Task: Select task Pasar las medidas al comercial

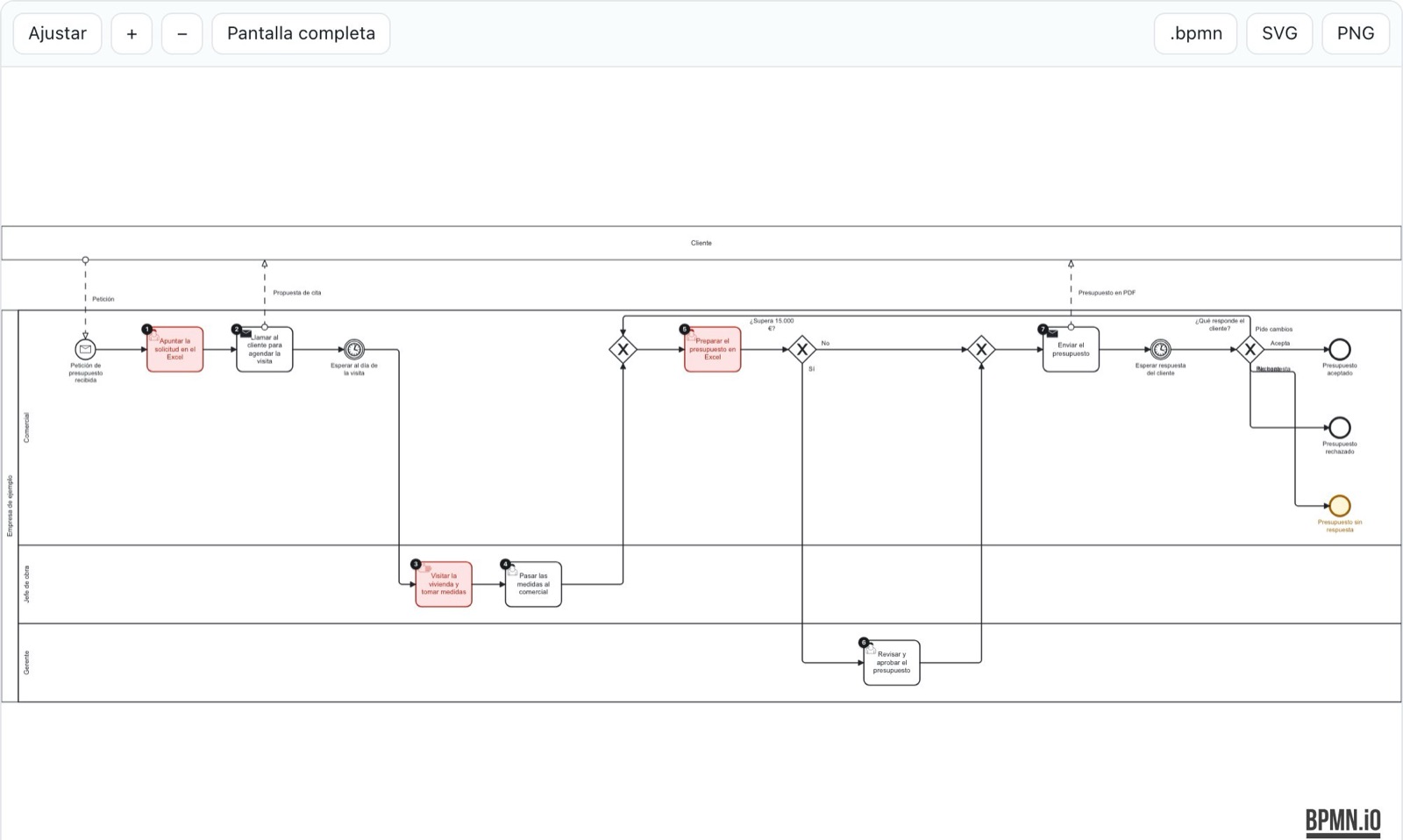Action: pos(533,584)
